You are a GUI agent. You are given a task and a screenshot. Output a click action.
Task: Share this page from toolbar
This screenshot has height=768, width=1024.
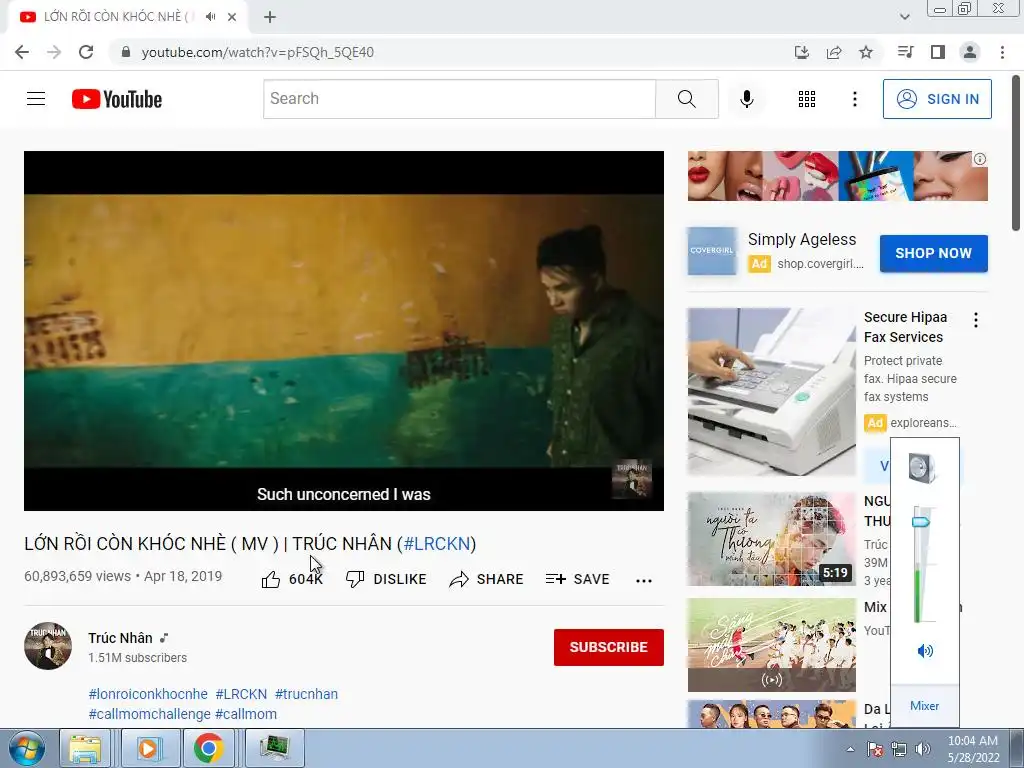(x=834, y=52)
